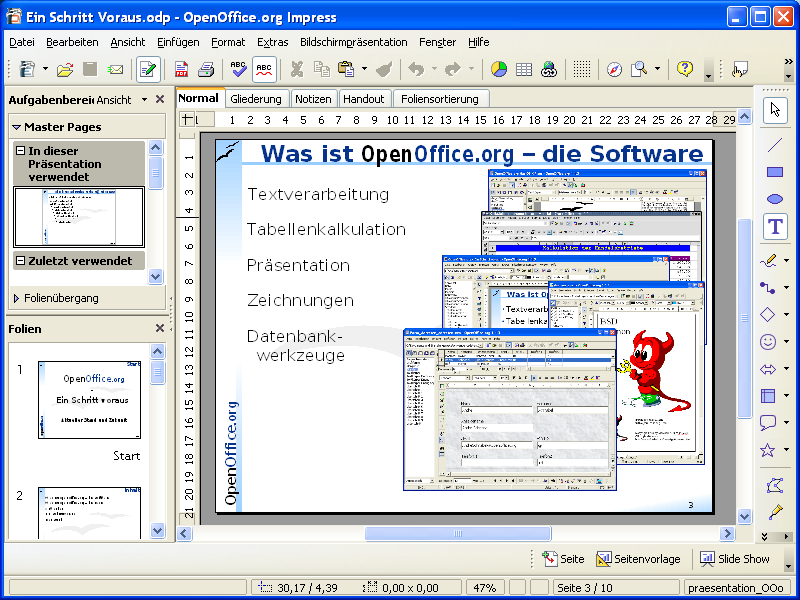Screen dimensions: 800x600
Task: Click the Seitenvorlage button
Action: 638,559
